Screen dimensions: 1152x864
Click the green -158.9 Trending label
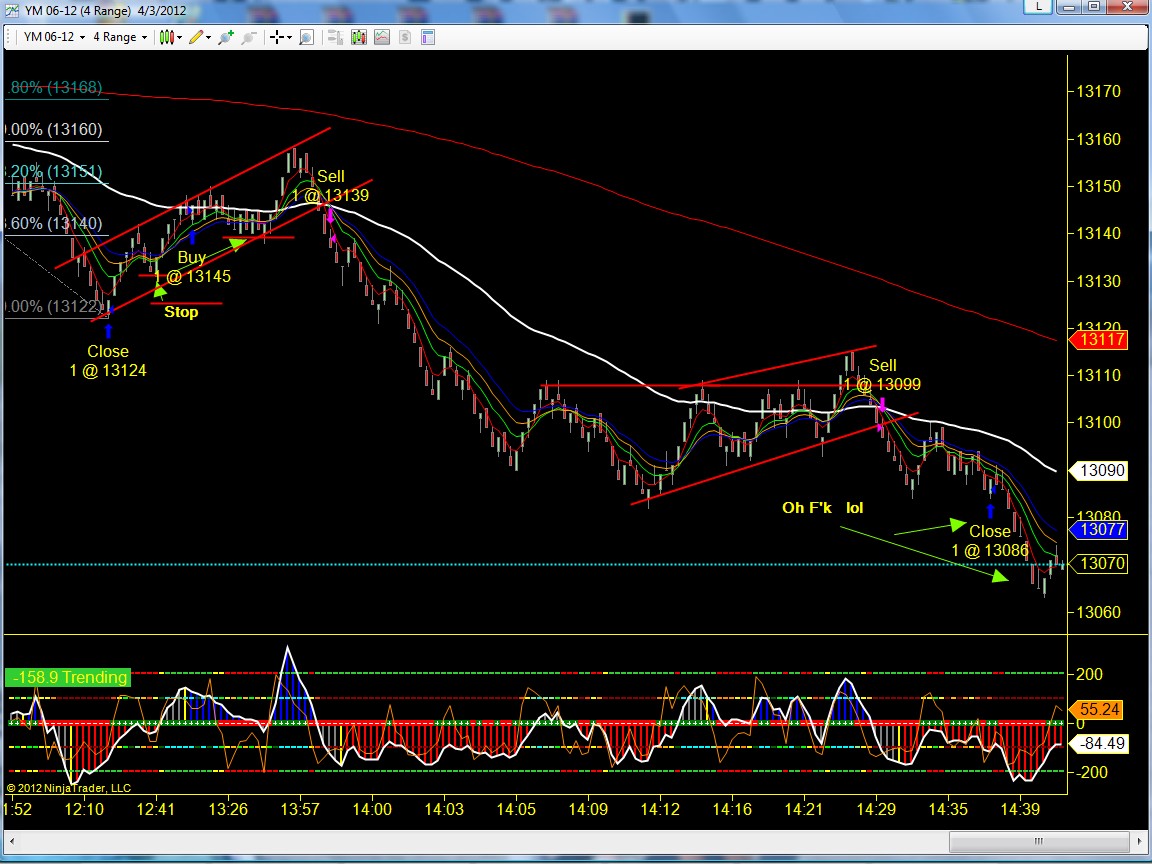tap(68, 677)
